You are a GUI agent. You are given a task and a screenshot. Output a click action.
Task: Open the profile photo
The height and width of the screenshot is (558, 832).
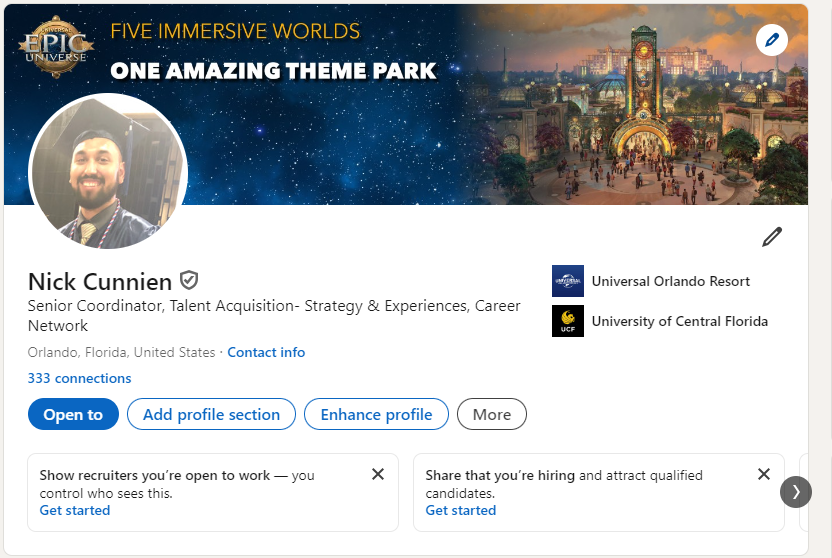(108, 171)
